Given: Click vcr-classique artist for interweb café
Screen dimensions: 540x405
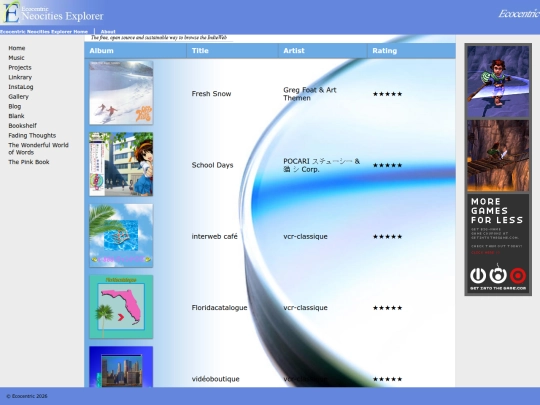Looking at the screenshot, I should pyautogui.click(x=305, y=236).
